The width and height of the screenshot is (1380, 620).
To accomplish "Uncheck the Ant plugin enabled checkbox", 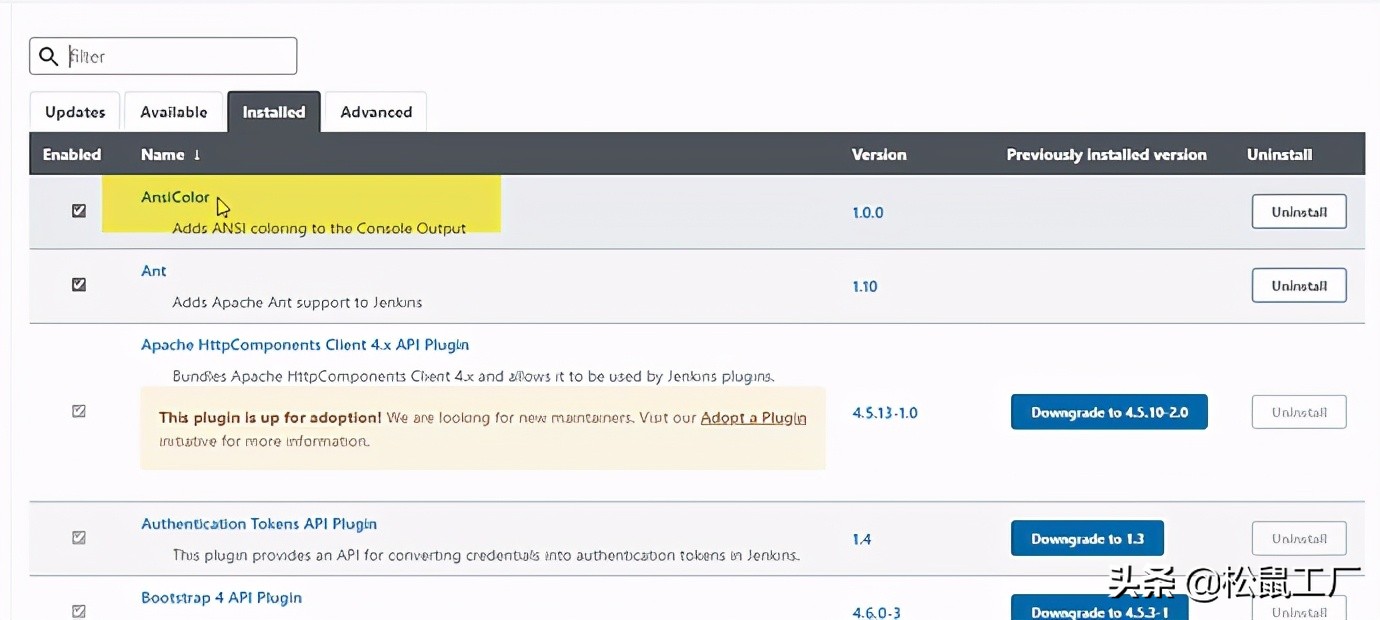I will [78, 284].
